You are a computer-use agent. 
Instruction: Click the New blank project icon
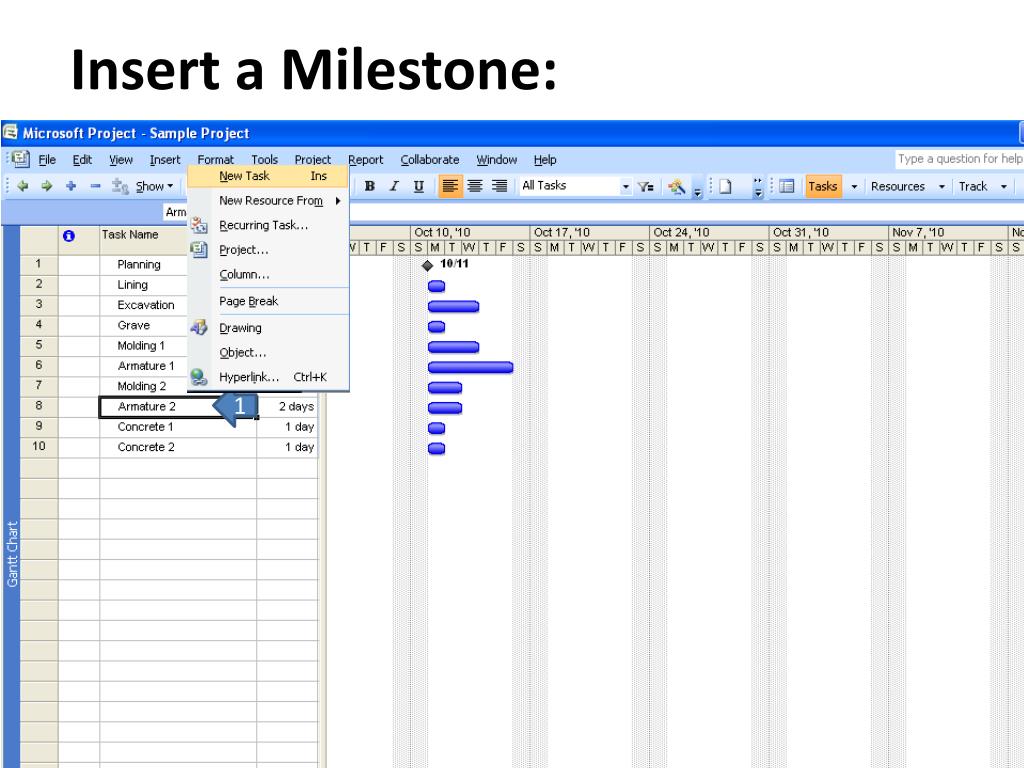(x=725, y=186)
